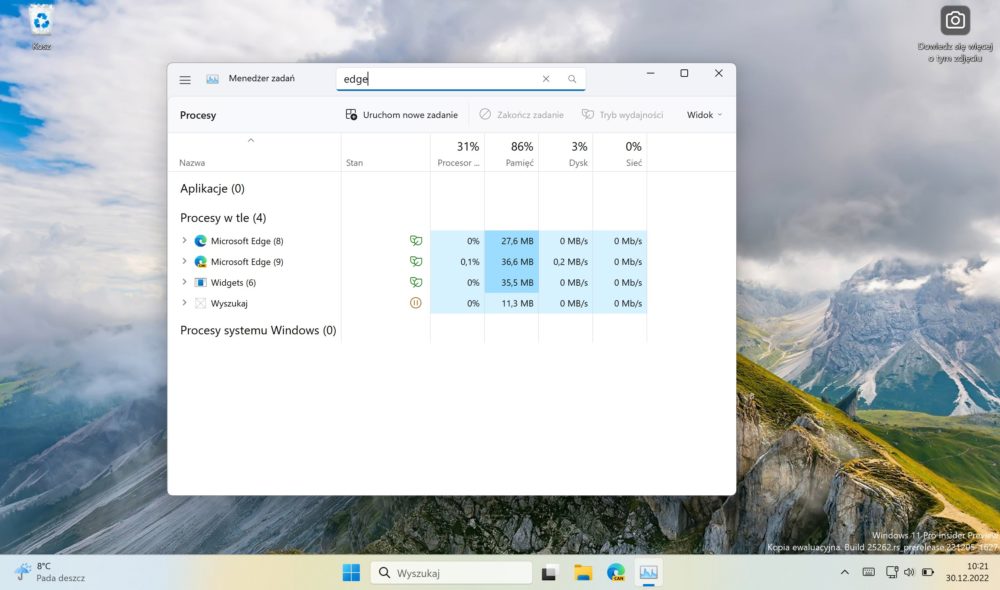Click the efficiency leaf icon for Widgets
This screenshot has height=590, width=1000.
pos(416,282)
